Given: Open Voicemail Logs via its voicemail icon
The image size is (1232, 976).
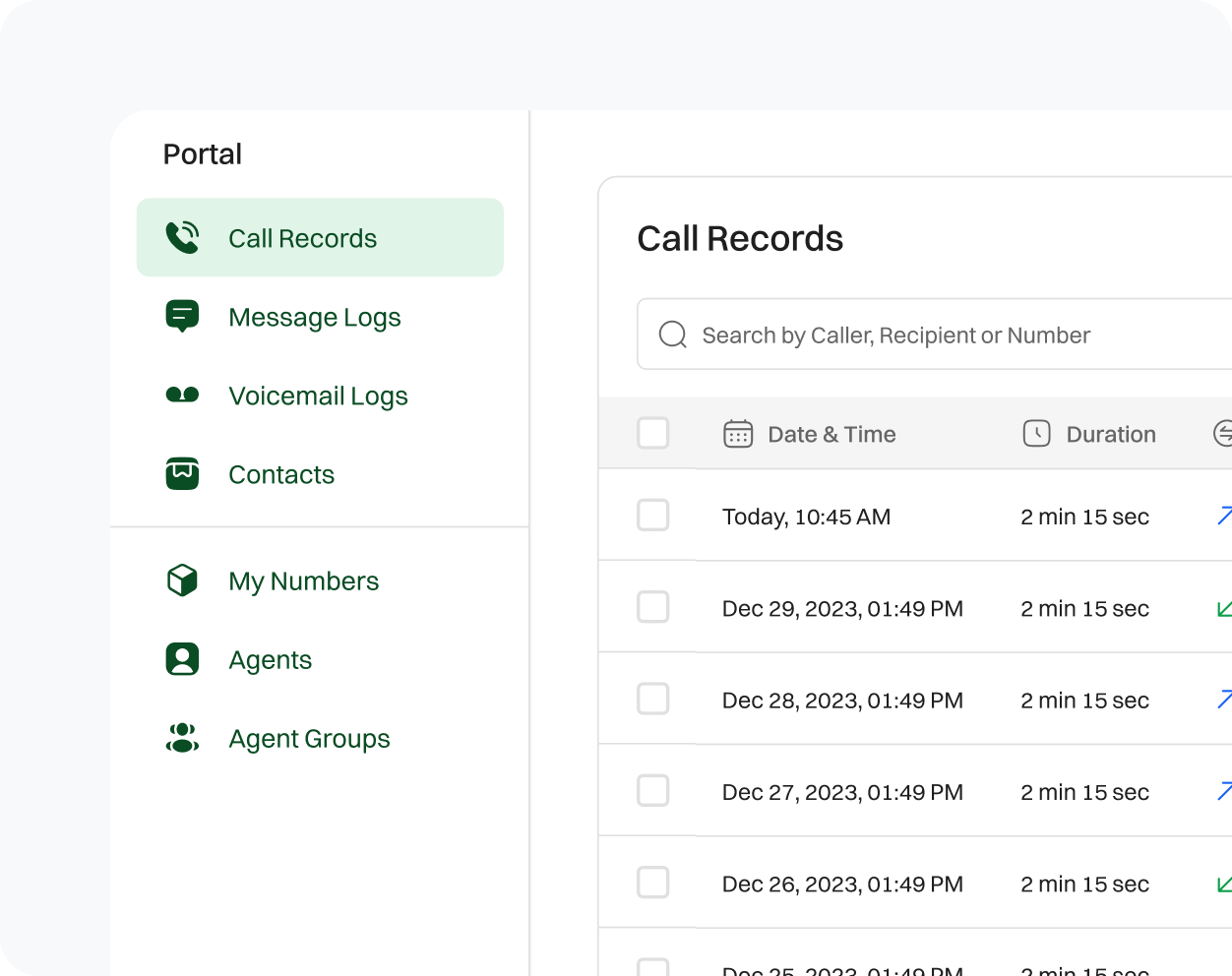Looking at the screenshot, I should pos(182,395).
